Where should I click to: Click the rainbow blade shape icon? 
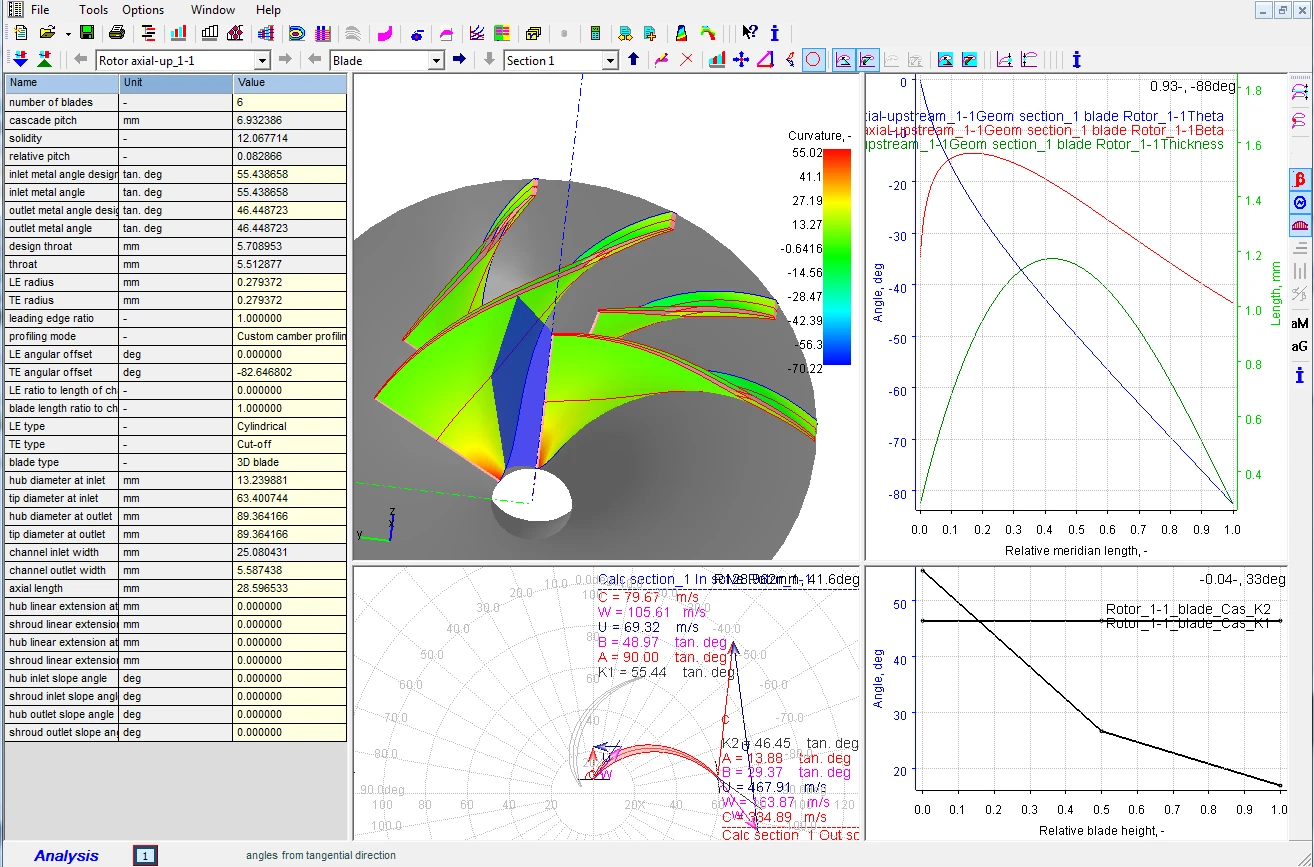click(x=680, y=33)
